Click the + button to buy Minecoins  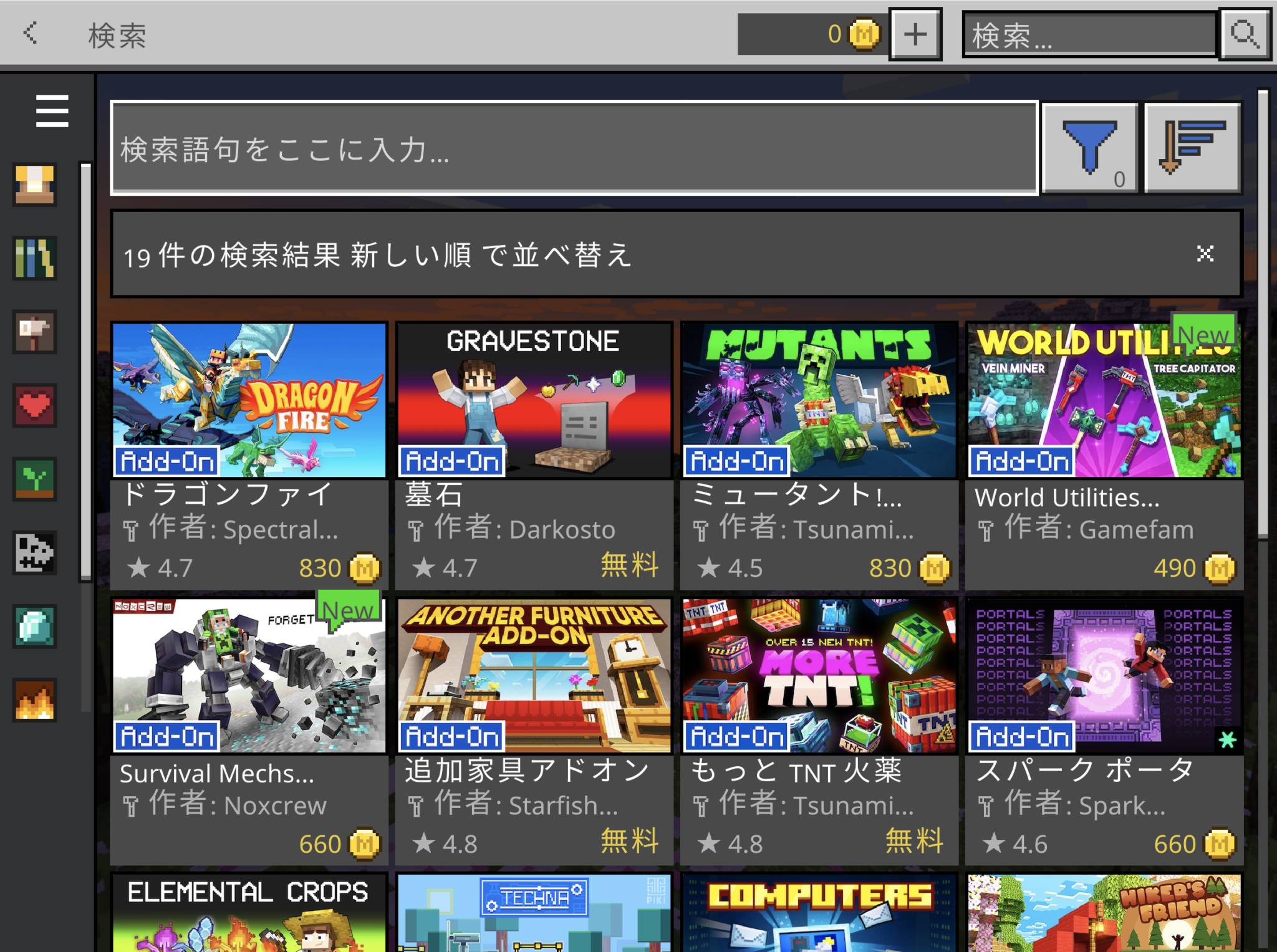point(914,34)
